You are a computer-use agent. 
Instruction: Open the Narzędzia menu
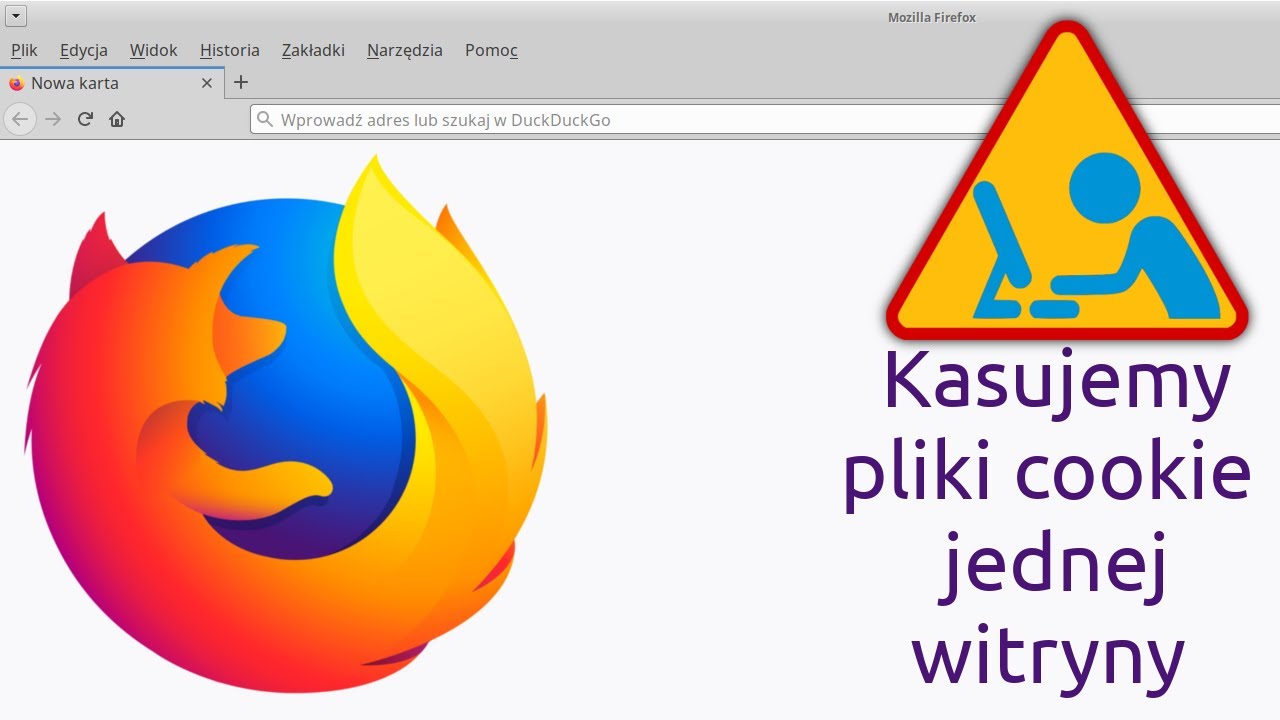pos(405,50)
